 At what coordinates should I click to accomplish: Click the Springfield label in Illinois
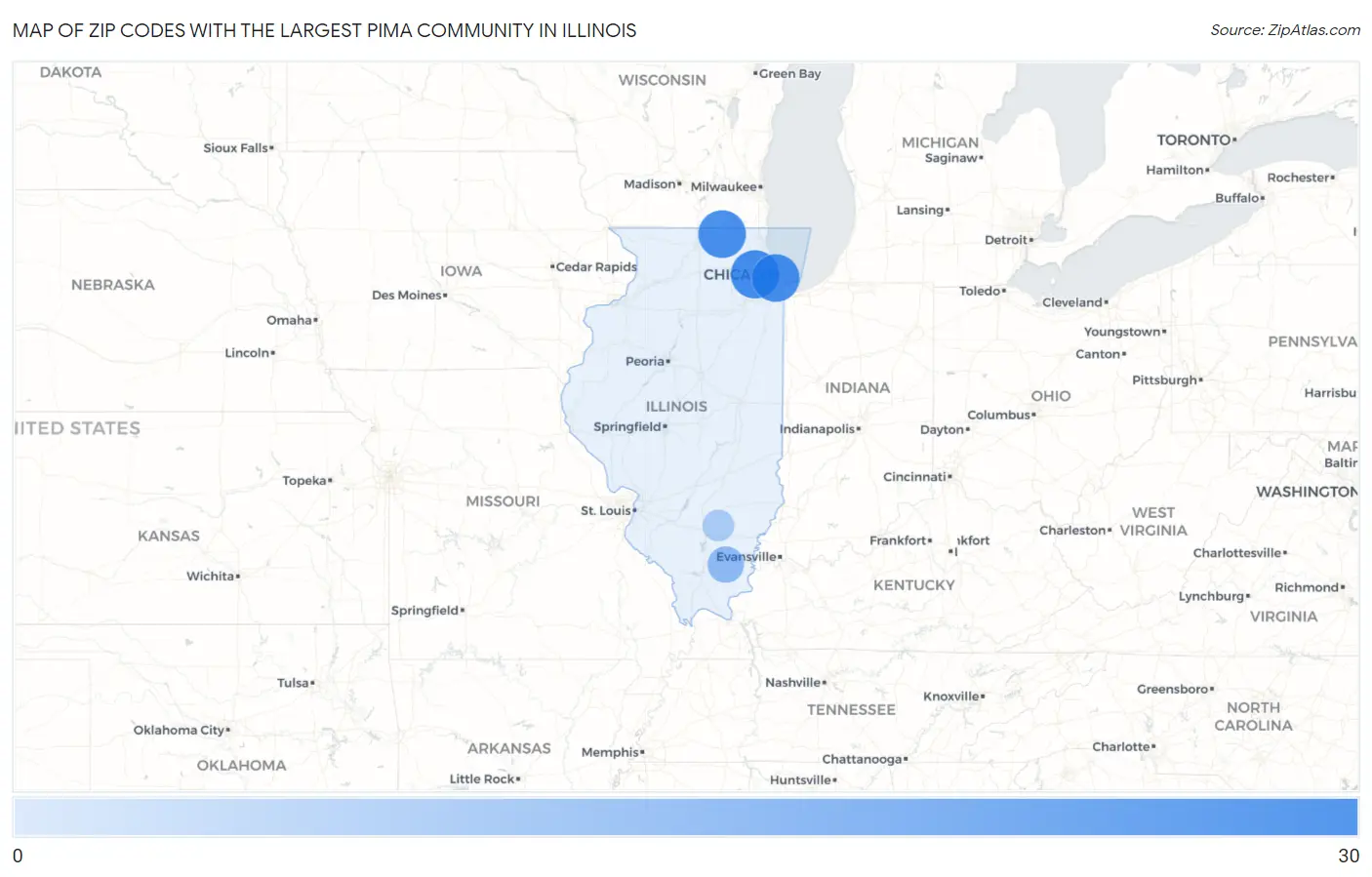tap(628, 426)
